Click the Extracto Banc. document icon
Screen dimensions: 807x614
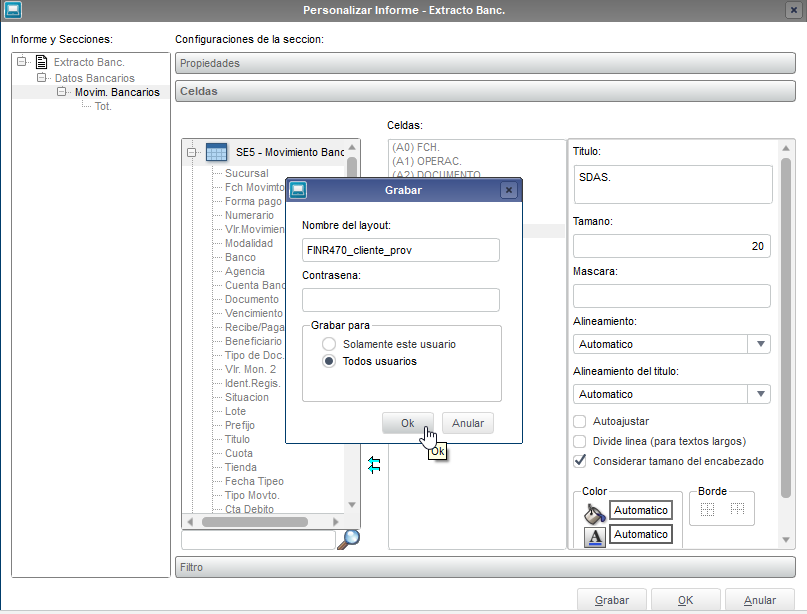(42, 62)
